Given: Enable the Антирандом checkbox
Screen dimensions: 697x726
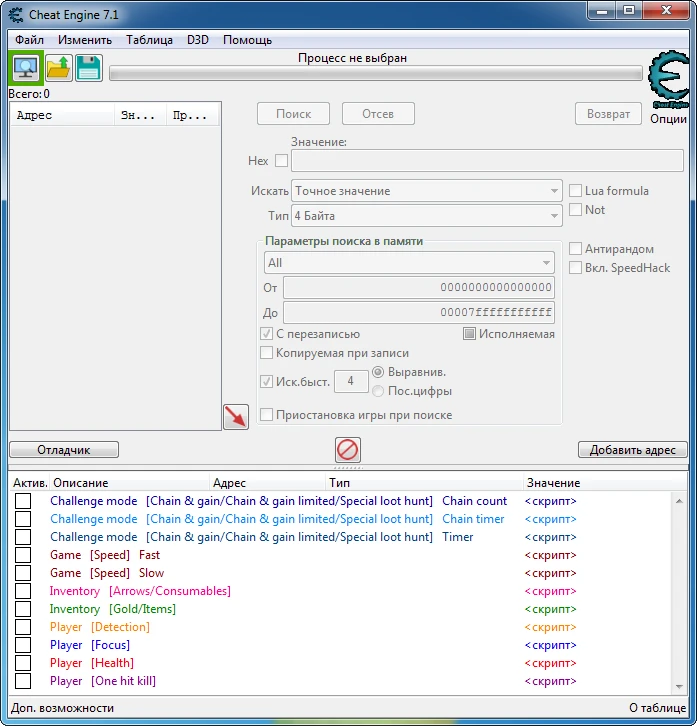Looking at the screenshot, I should (575, 249).
